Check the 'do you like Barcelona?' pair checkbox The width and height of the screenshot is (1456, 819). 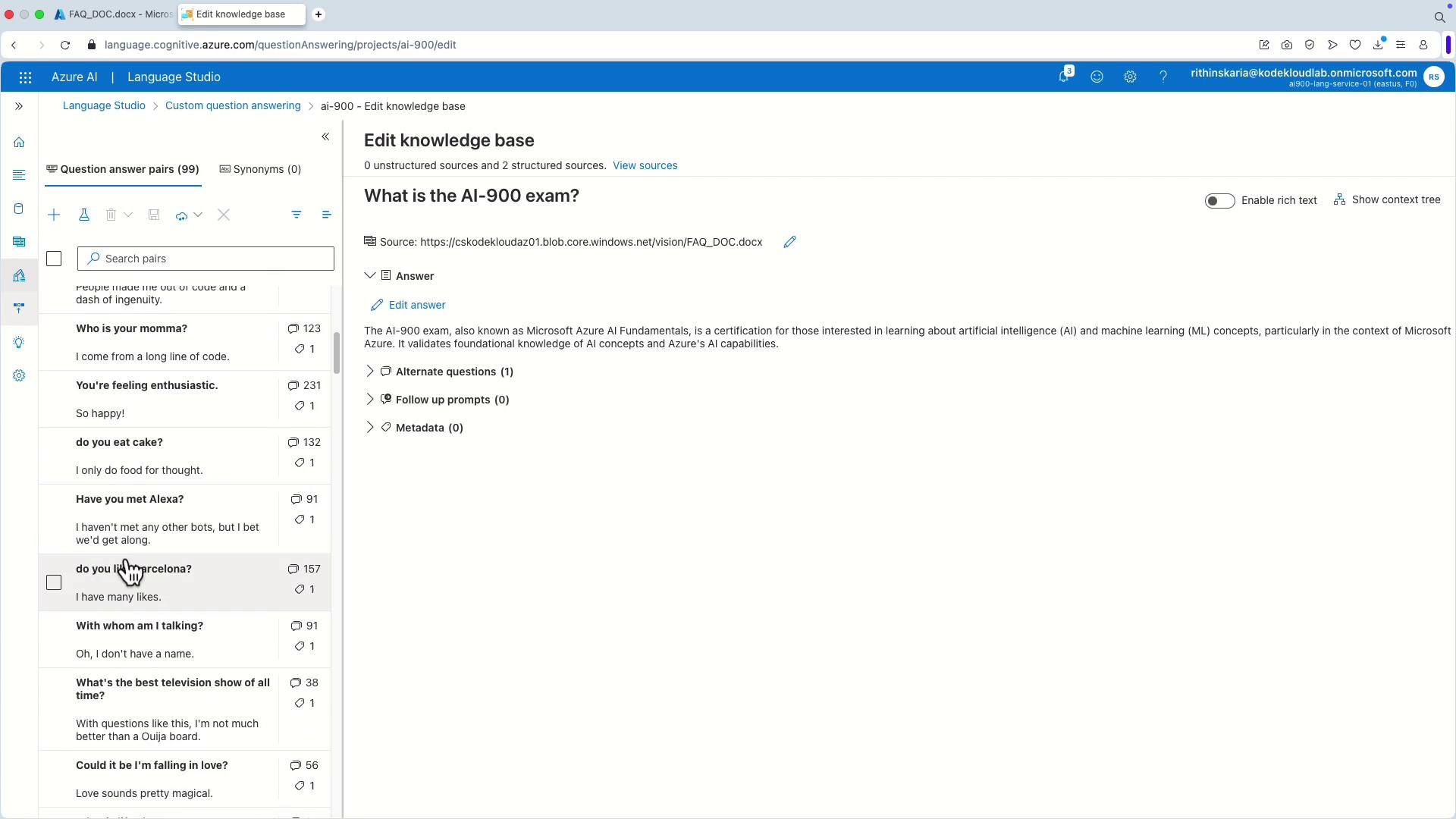54,582
